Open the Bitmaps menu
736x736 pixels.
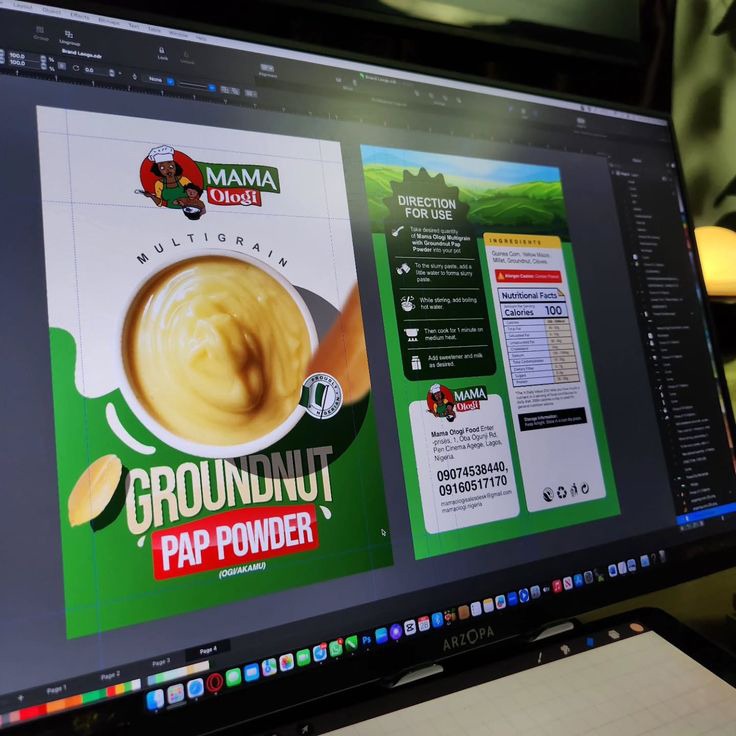108,19
